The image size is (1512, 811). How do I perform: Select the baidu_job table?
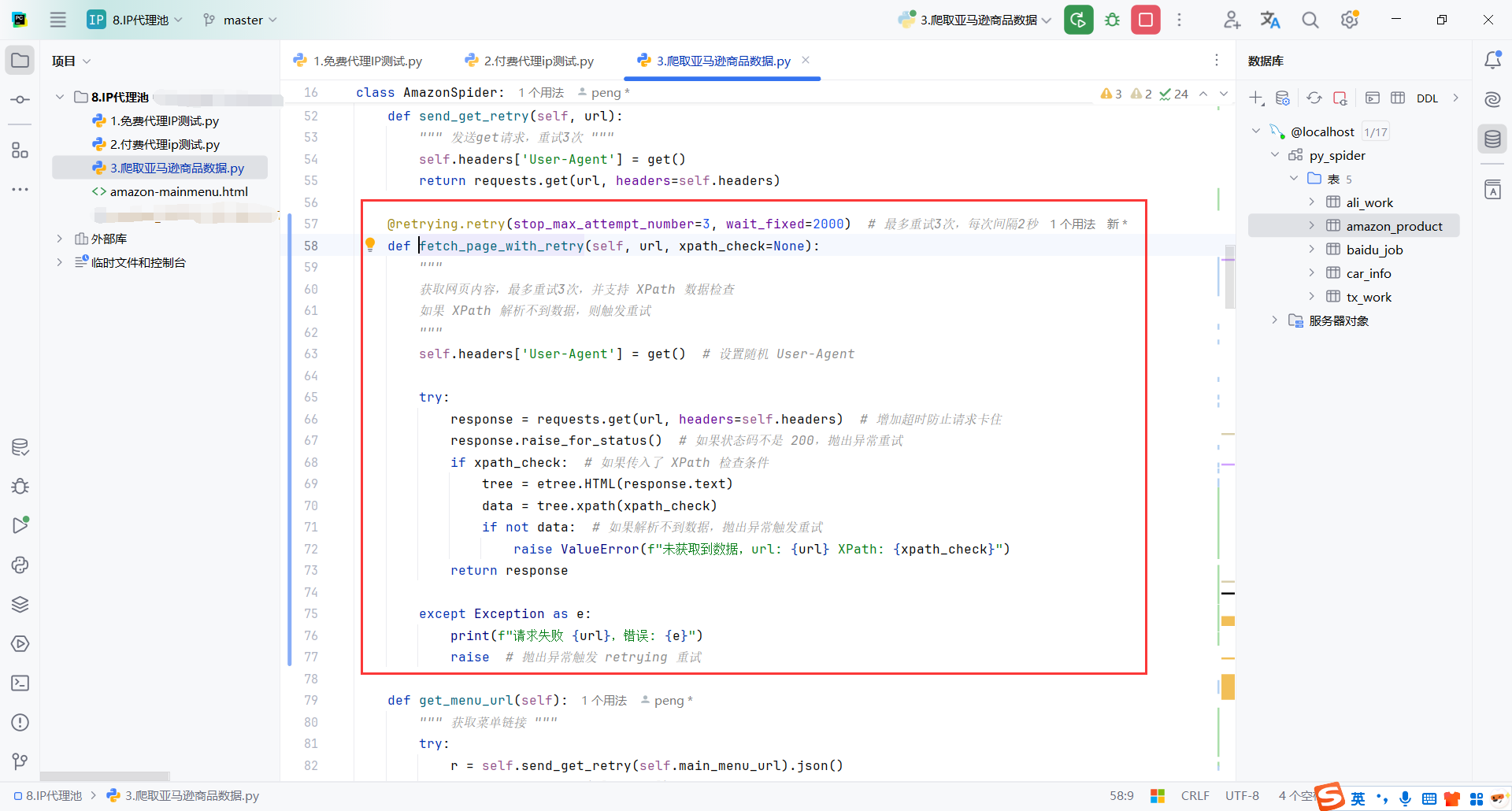point(1374,250)
